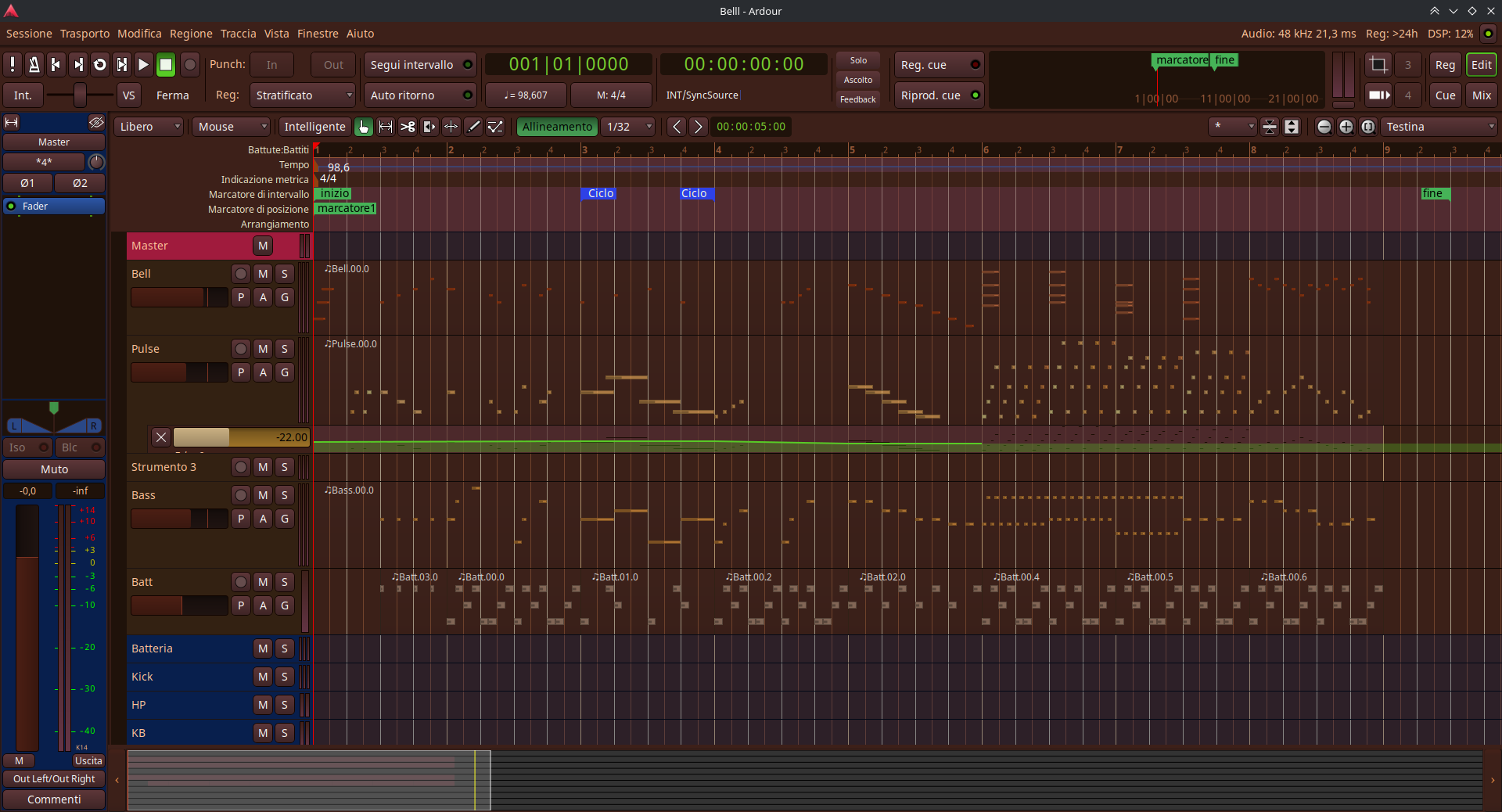Select the Grab (hand) mouse tool
The height and width of the screenshot is (812, 1502).
[x=364, y=127]
